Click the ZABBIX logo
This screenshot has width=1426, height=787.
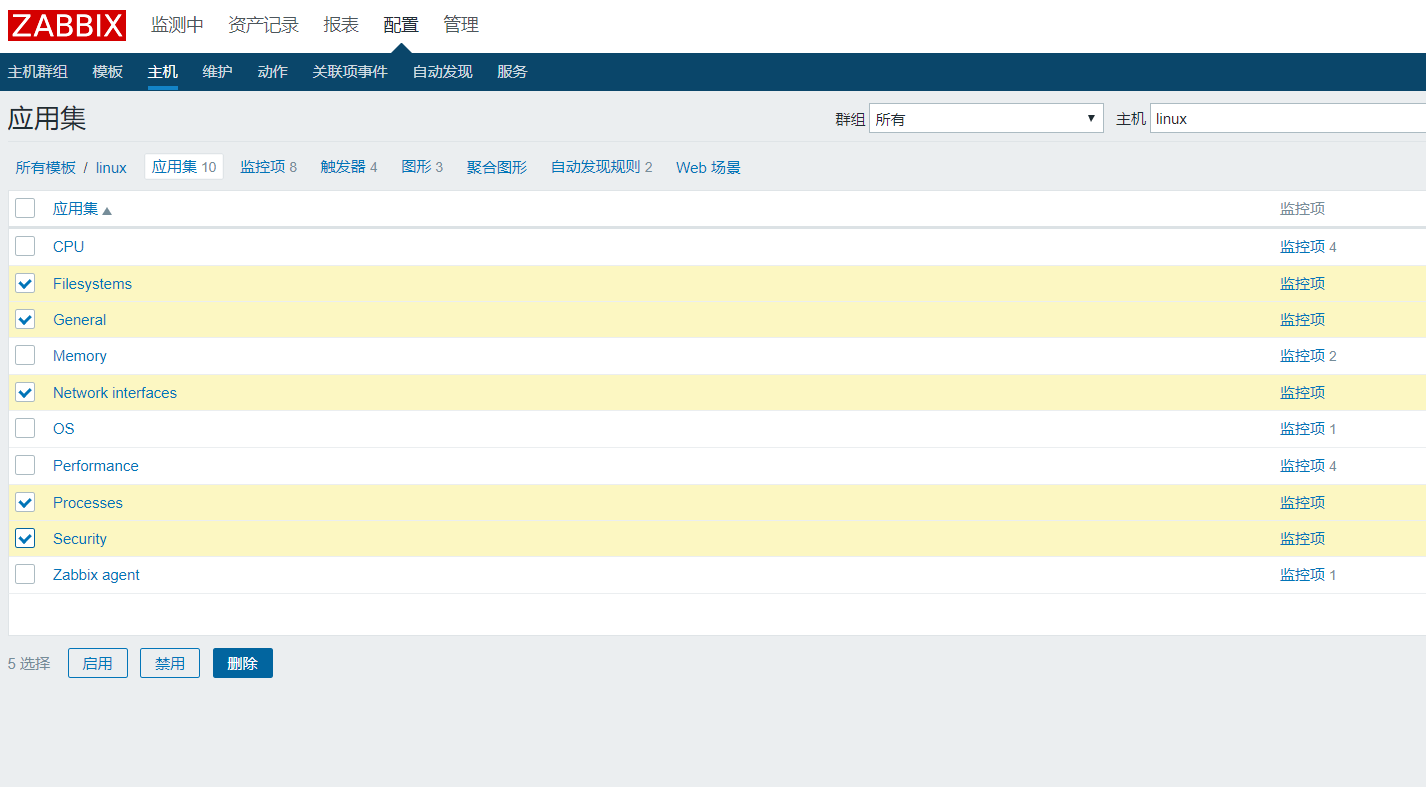click(x=67, y=25)
